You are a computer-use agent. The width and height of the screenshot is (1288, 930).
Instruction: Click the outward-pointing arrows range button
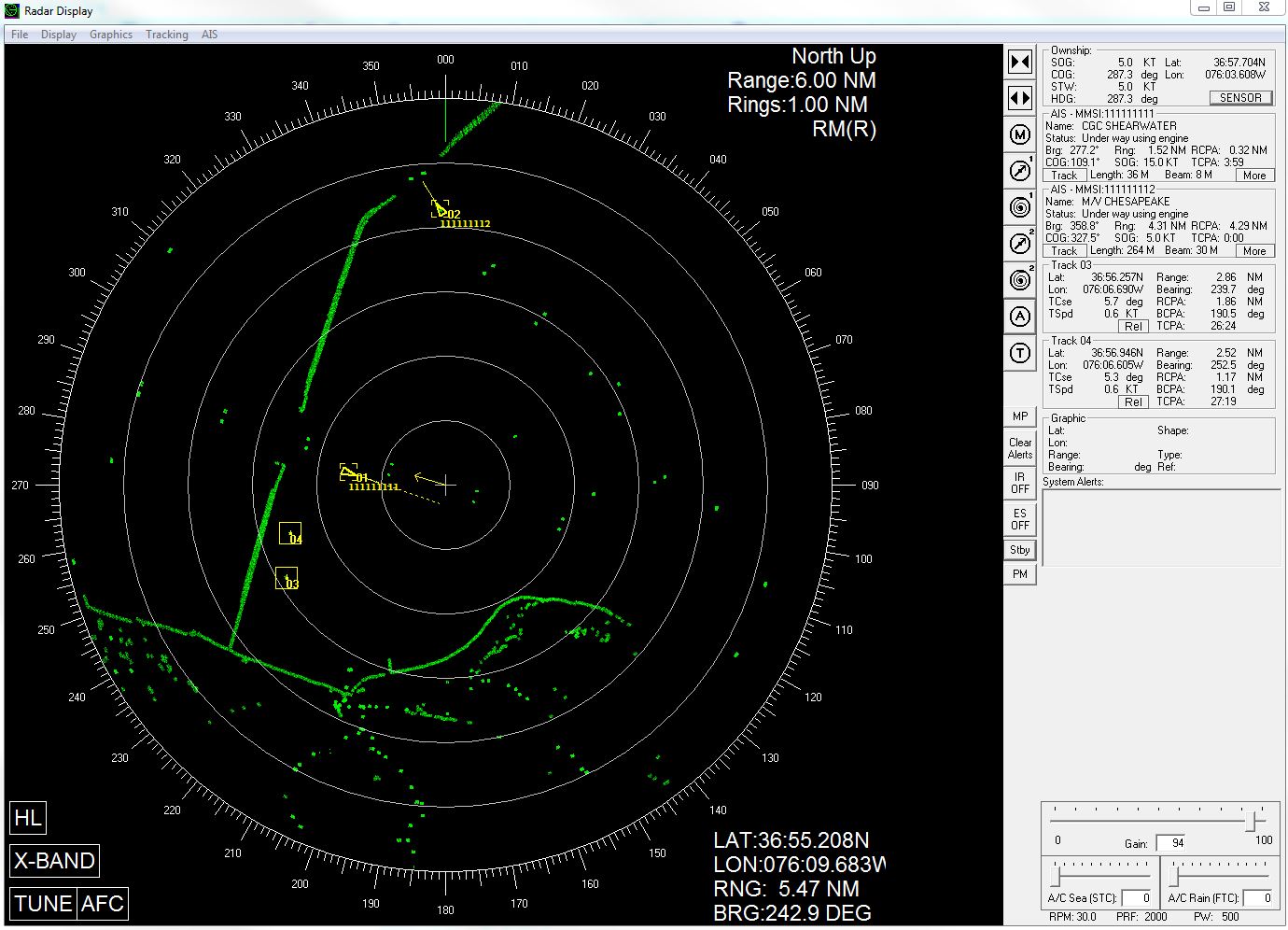coord(1020,97)
